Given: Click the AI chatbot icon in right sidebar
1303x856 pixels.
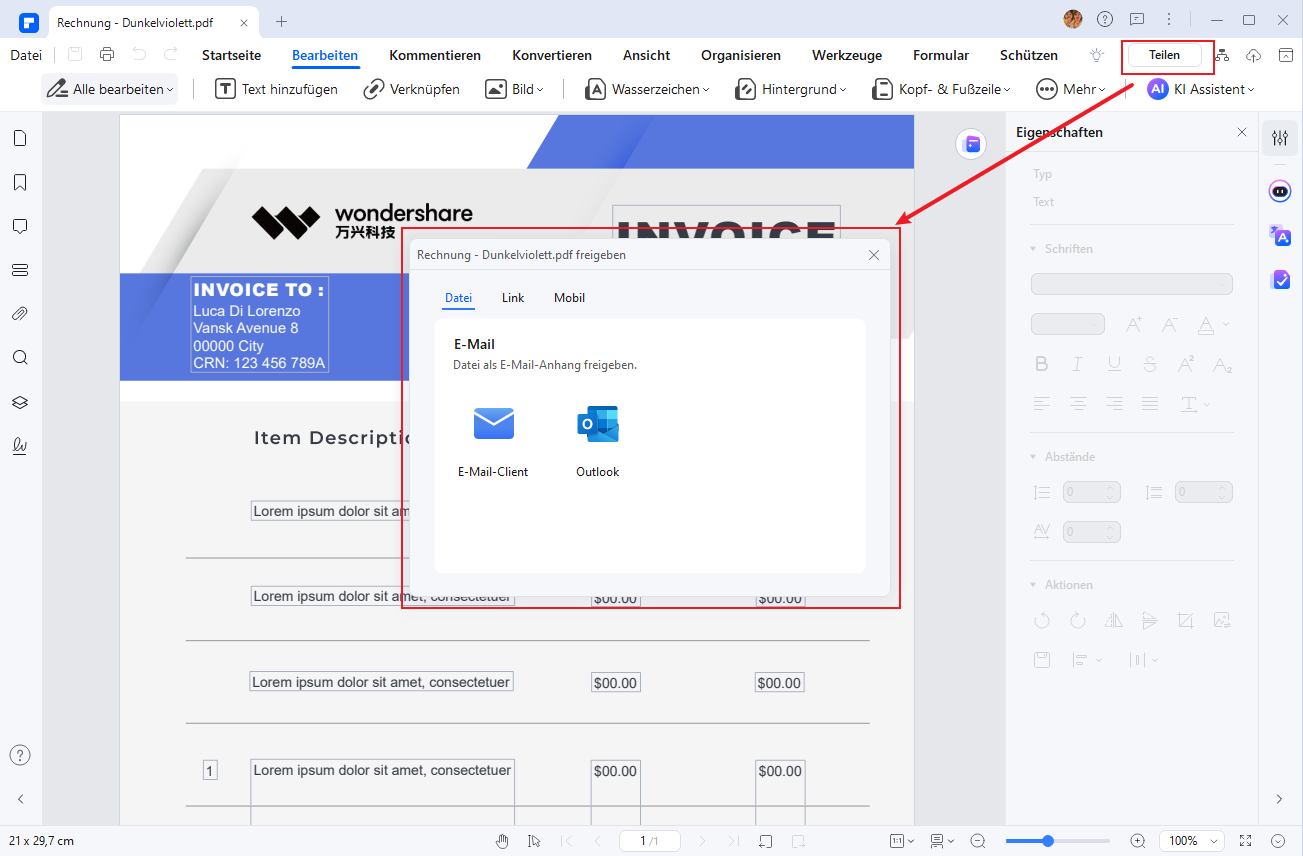Looking at the screenshot, I should pyautogui.click(x=1280, y=191).
